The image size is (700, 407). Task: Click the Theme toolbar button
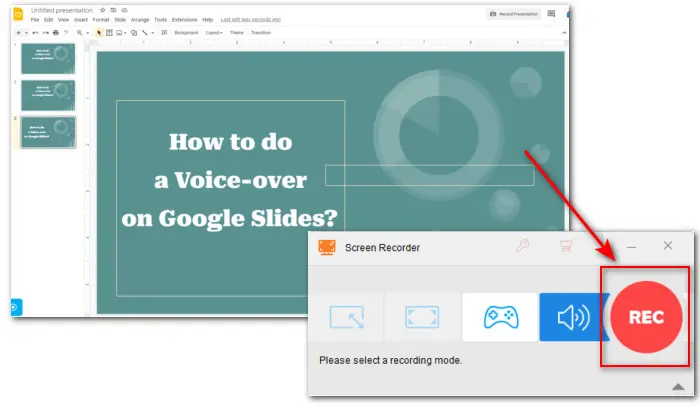[x=237, y=33]
